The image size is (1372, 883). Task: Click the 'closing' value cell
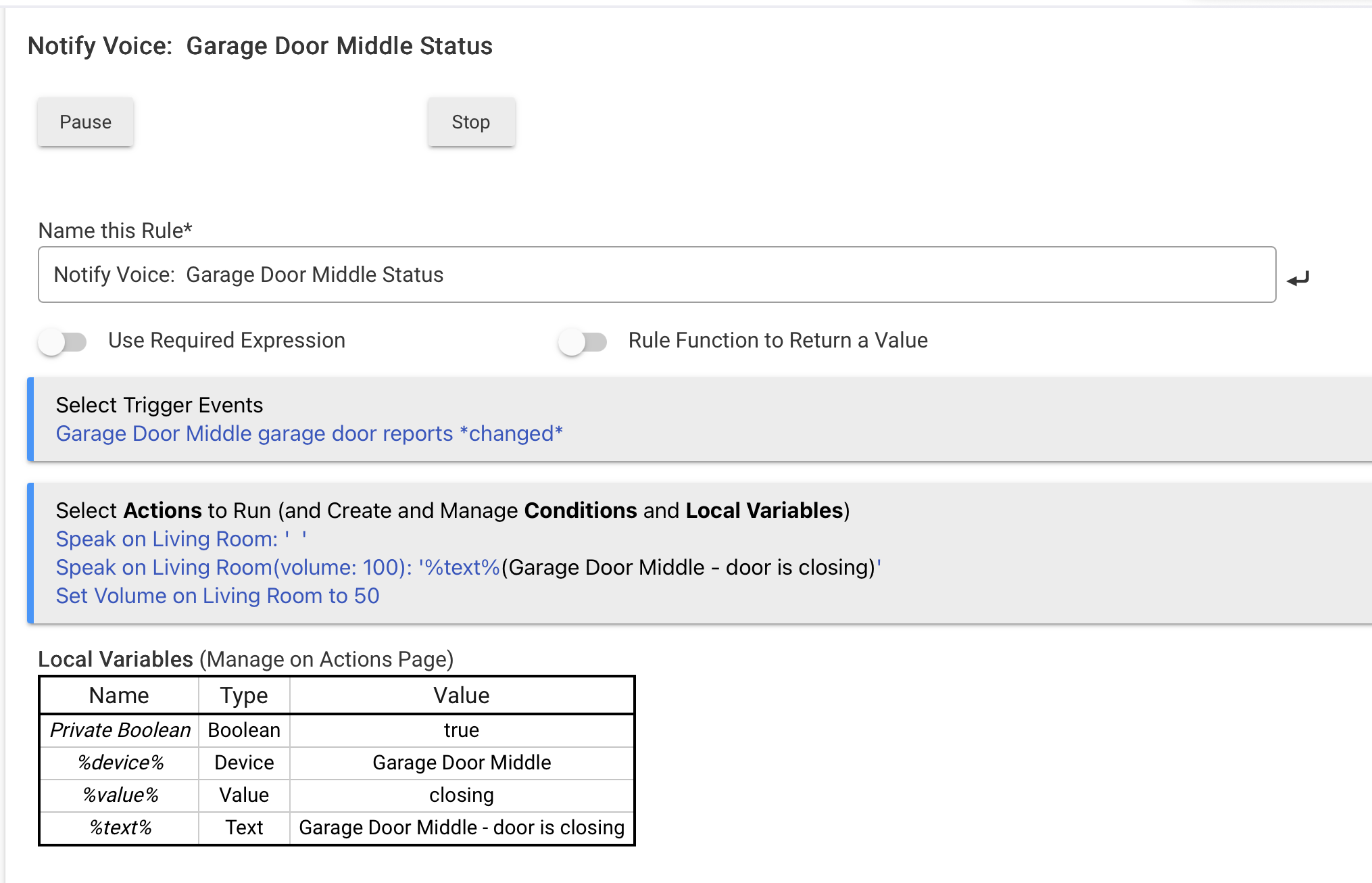(462, 795)
